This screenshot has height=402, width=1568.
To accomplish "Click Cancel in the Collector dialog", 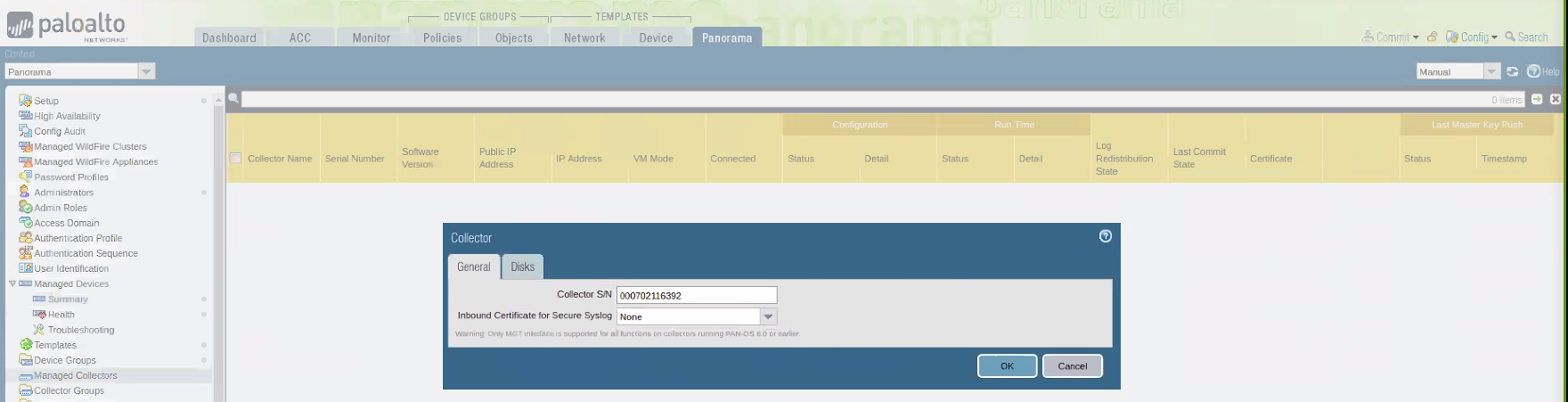I will coord(1073,365).
